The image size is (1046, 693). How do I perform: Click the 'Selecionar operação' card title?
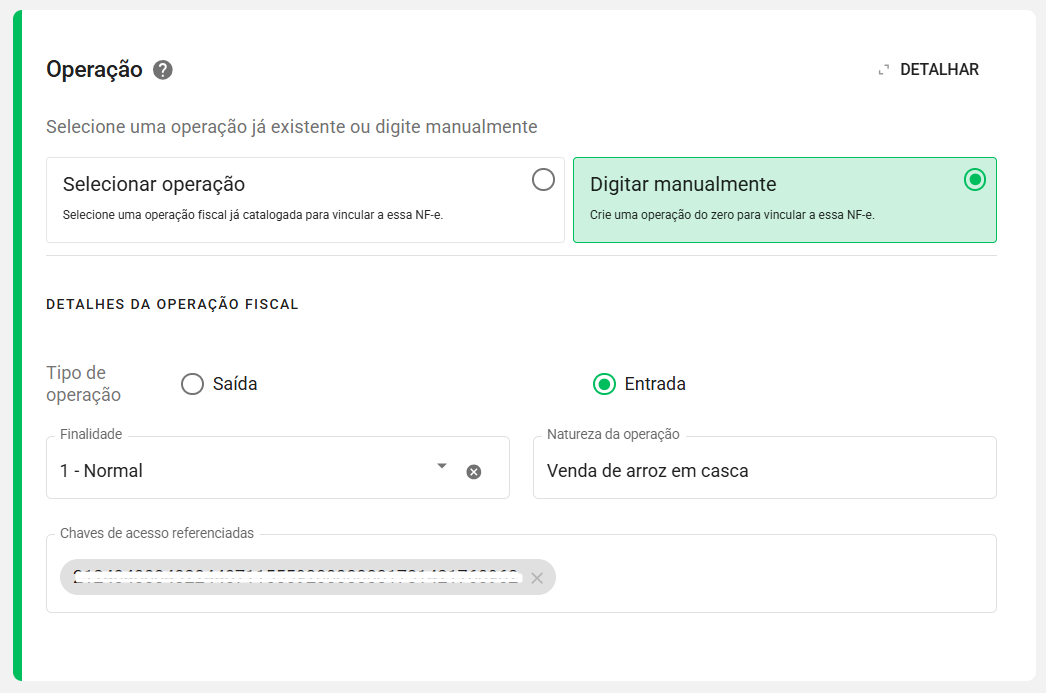coord(154,185)
